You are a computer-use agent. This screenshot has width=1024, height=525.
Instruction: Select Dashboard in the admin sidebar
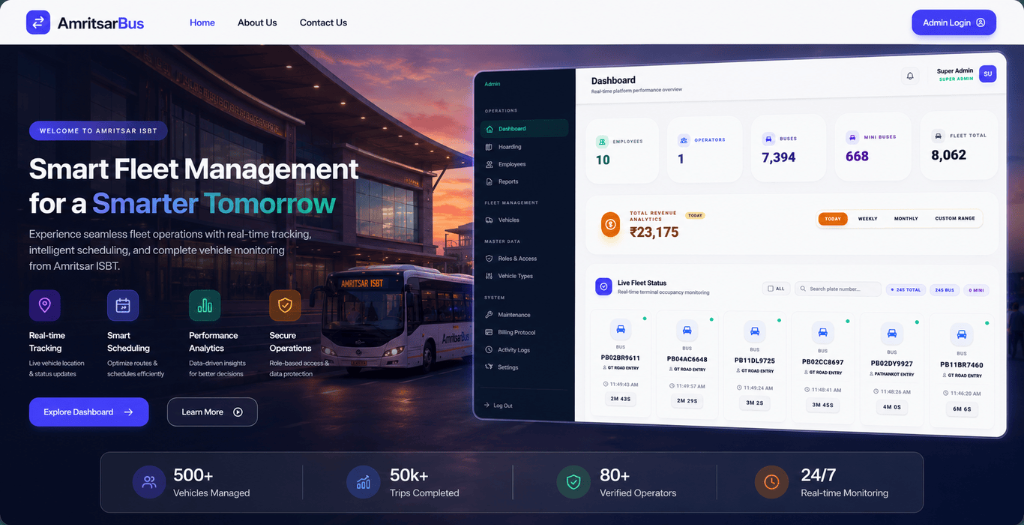coord(524,129)
